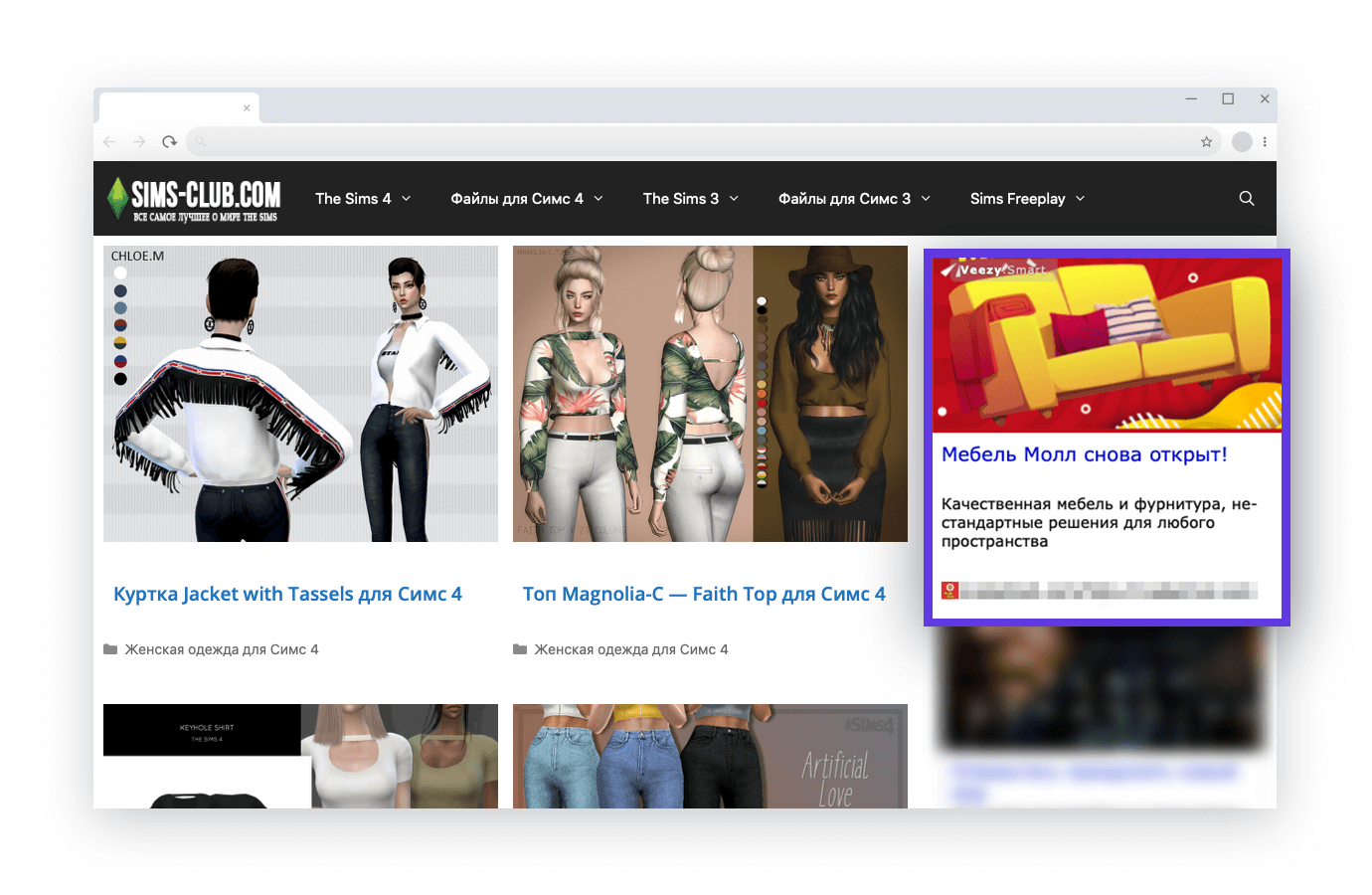The image size is (1372, 895).
Task: Open browser three-dot menu
Action: pyautogui.click(x=1265, y=142)
